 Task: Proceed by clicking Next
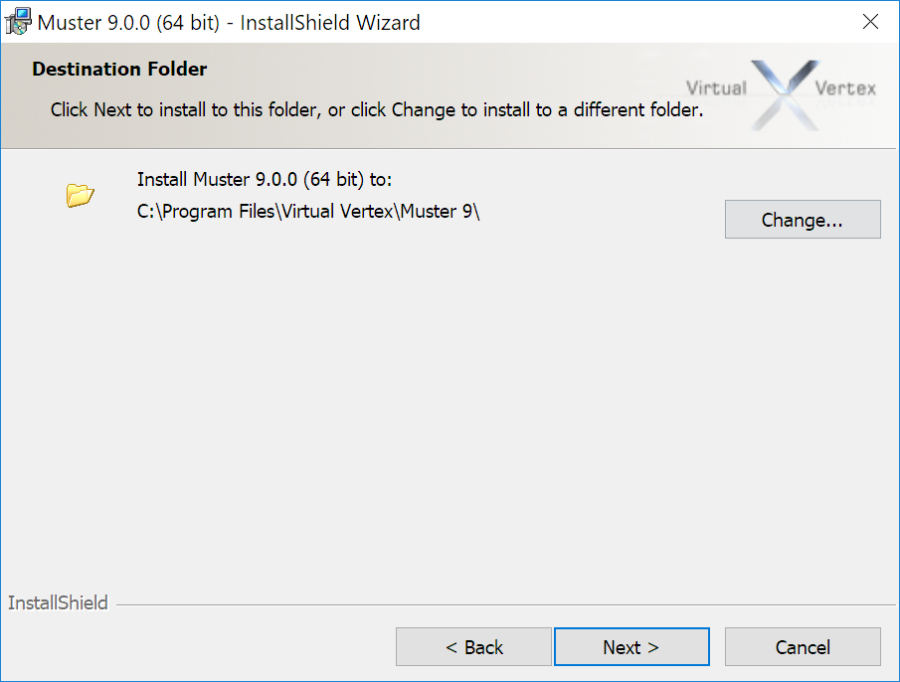(x=631, y=646)
